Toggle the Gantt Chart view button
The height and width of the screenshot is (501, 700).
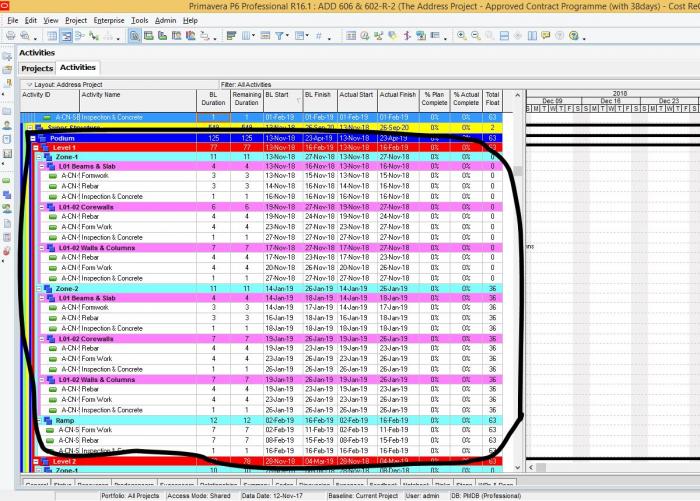(x=67, y=36)
